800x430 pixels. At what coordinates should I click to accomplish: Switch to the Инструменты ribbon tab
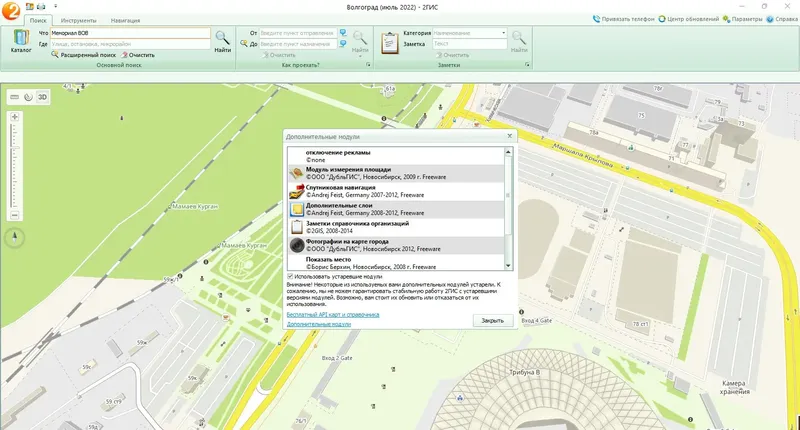[x=78, y=20]
